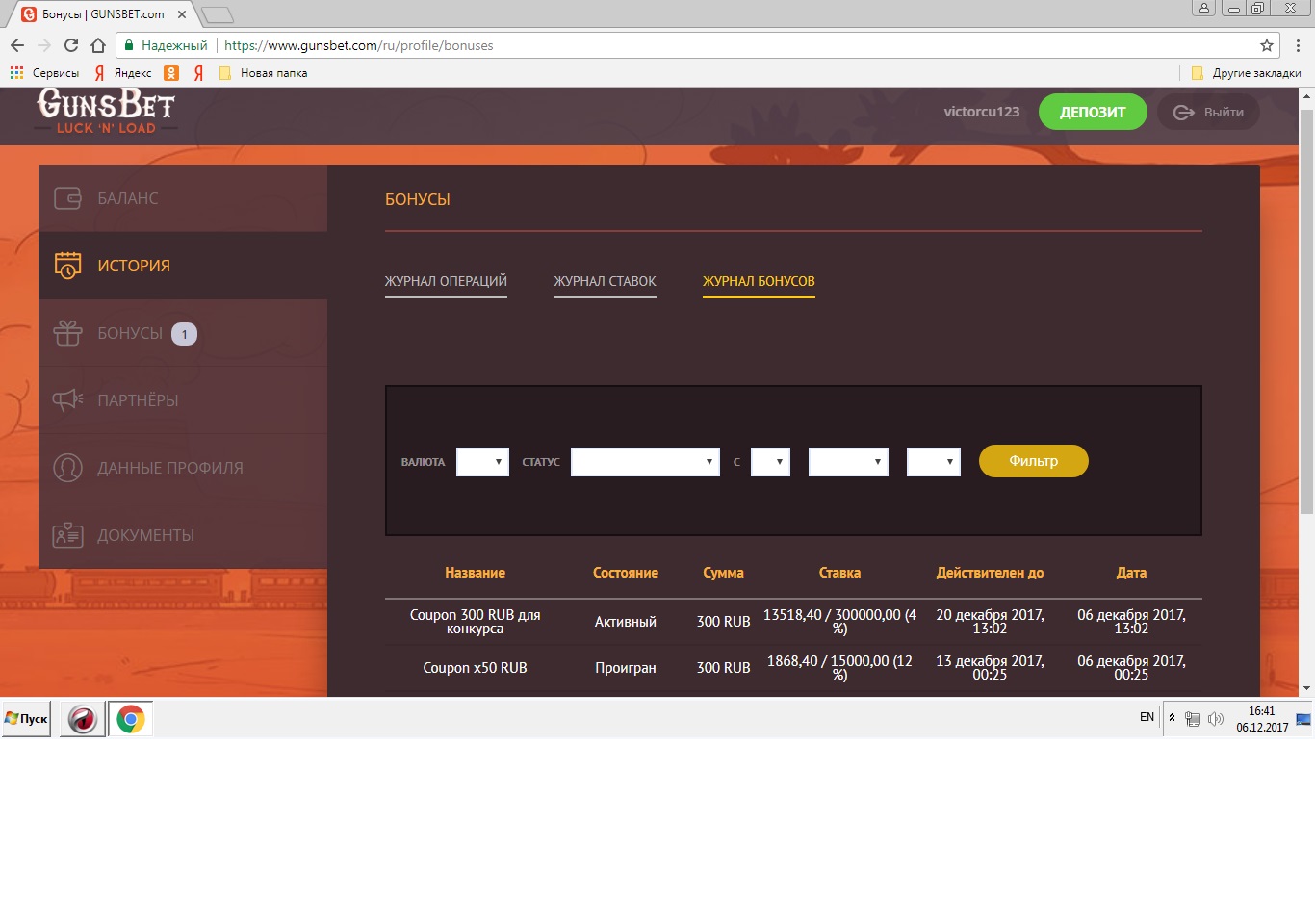
Task: Open the month dropdown in filter
Action: (848, 462)
